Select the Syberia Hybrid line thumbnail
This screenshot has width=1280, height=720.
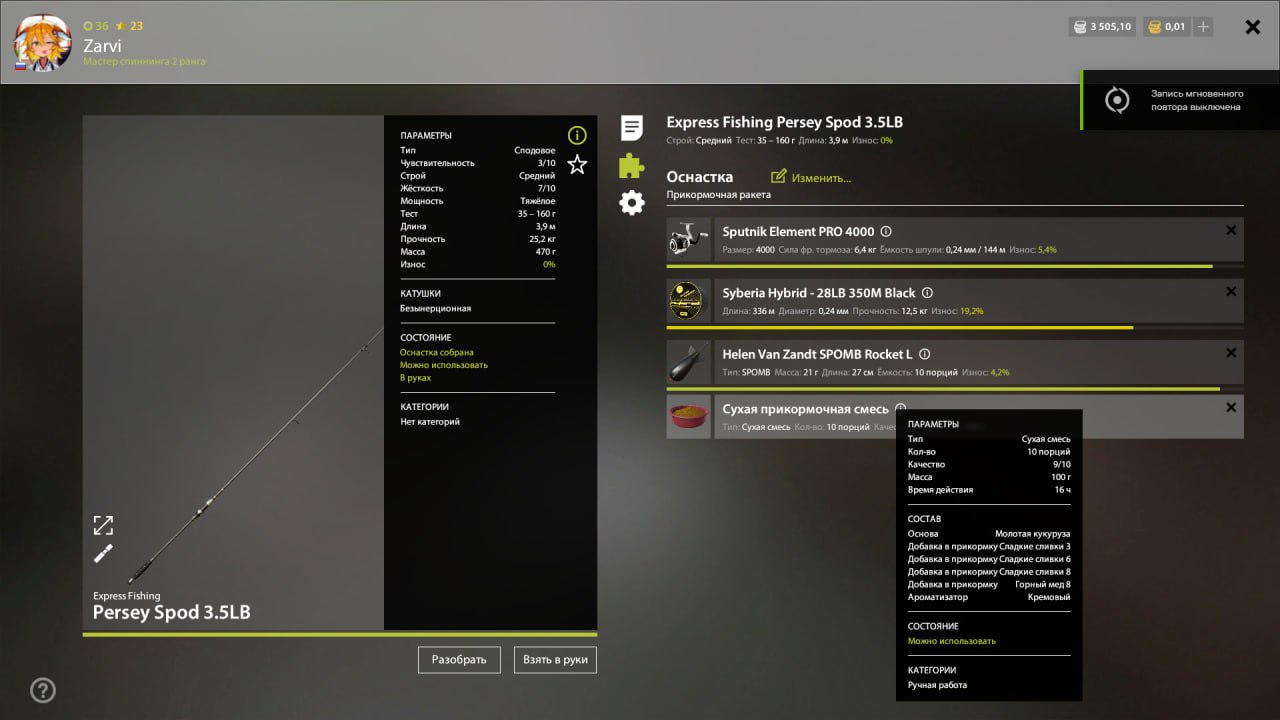click(689, 301)
